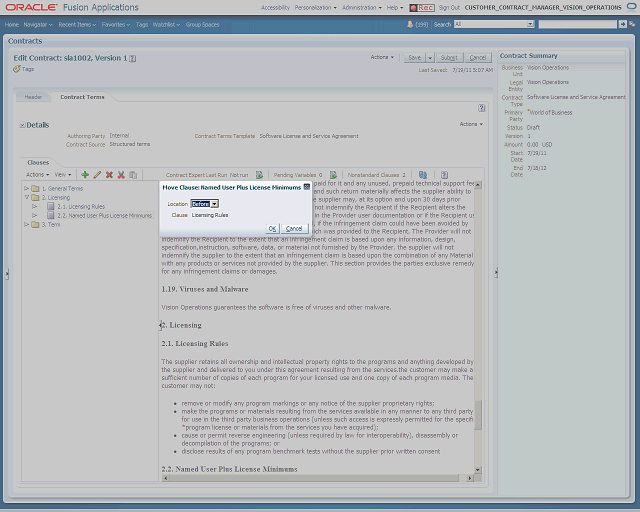Click the pencil Edit clause icon
Screen dimensions: 640x512
(97, 175)
